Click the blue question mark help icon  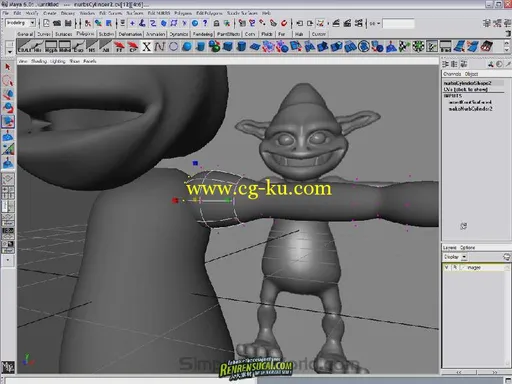205,23
